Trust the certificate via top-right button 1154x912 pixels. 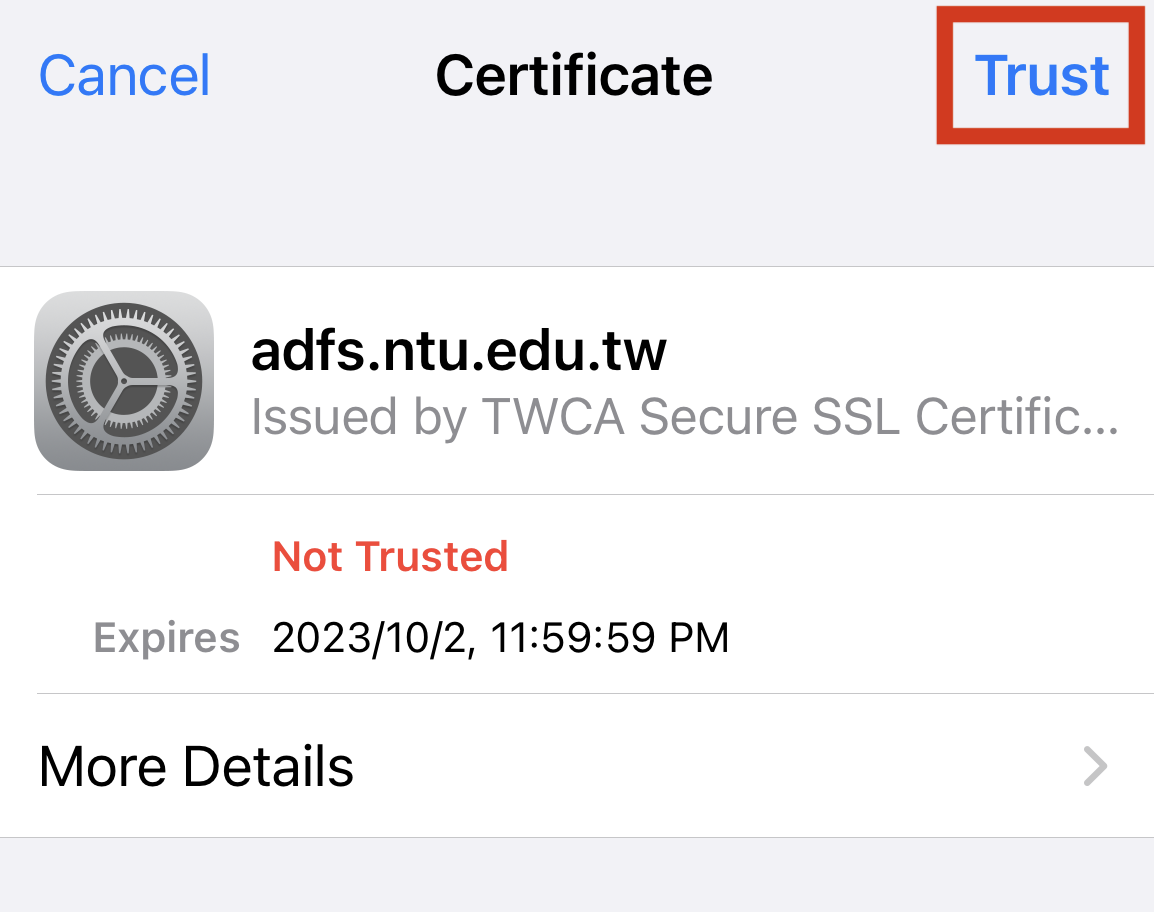pyautogui.click(x=1041, y=75)
